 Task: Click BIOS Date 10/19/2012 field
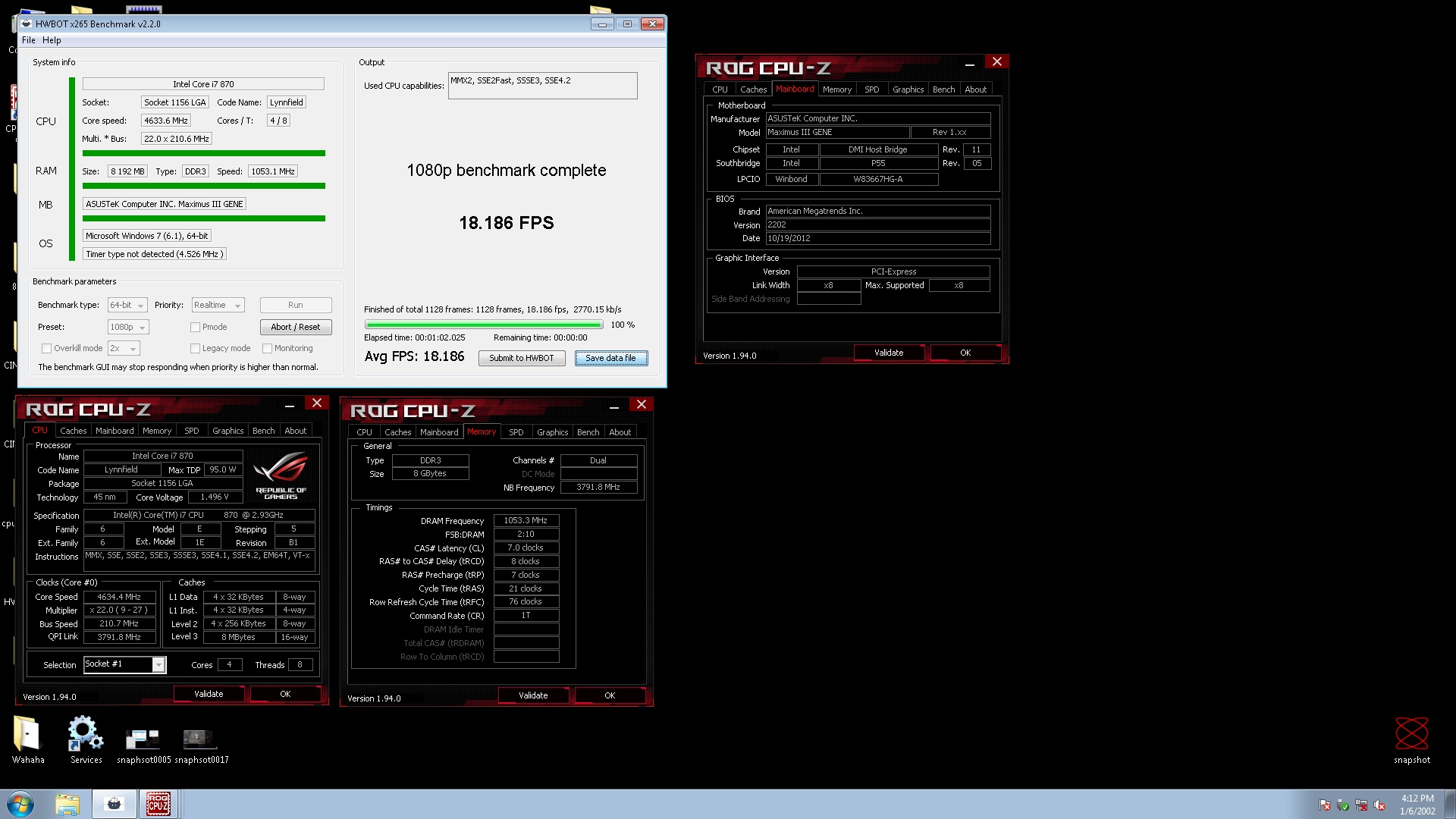878,238
